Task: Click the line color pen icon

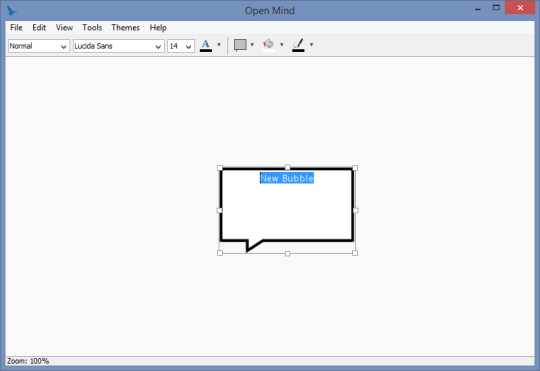Action: point(298,45)
